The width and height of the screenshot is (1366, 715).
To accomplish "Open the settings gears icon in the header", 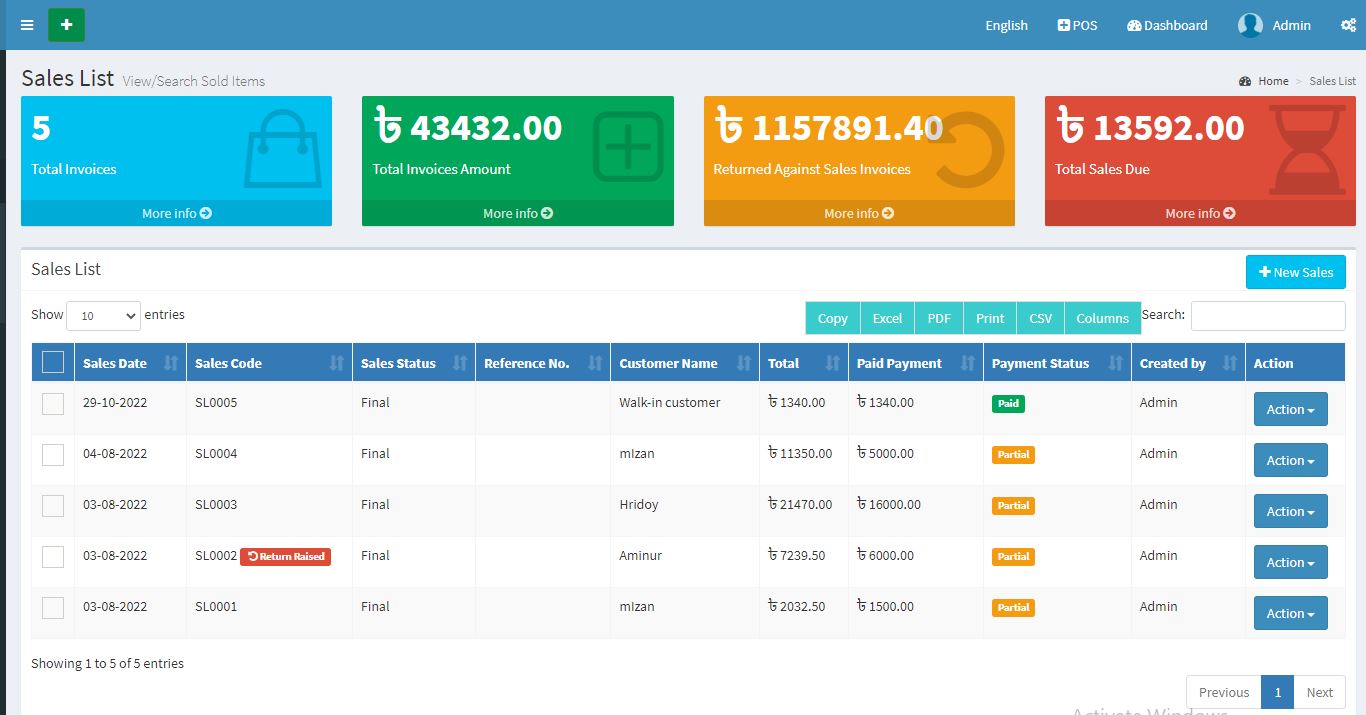I will [1348, 25].
